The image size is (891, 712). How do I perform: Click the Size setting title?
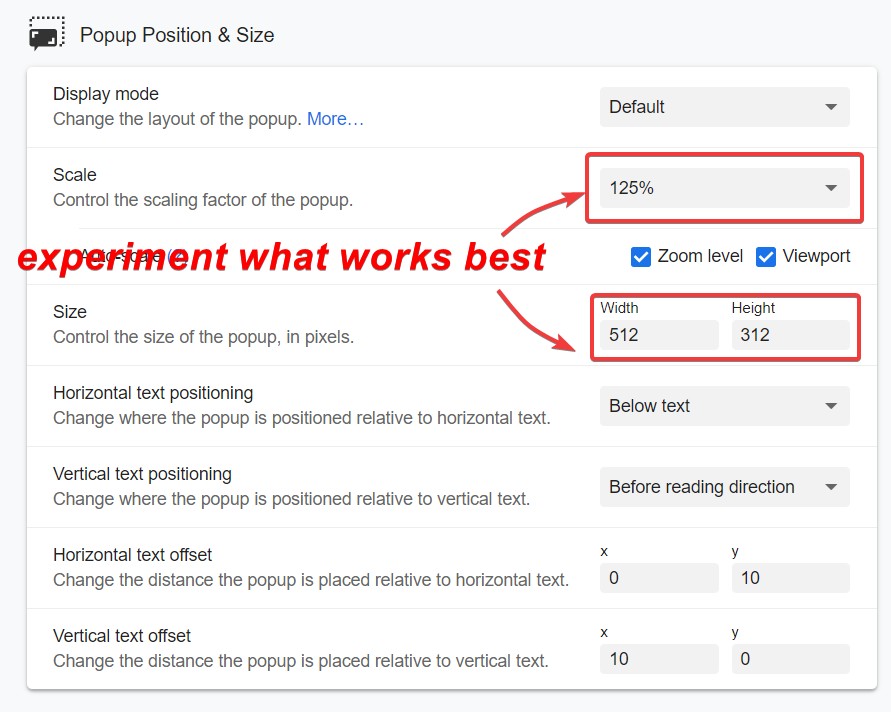point(70,312)
